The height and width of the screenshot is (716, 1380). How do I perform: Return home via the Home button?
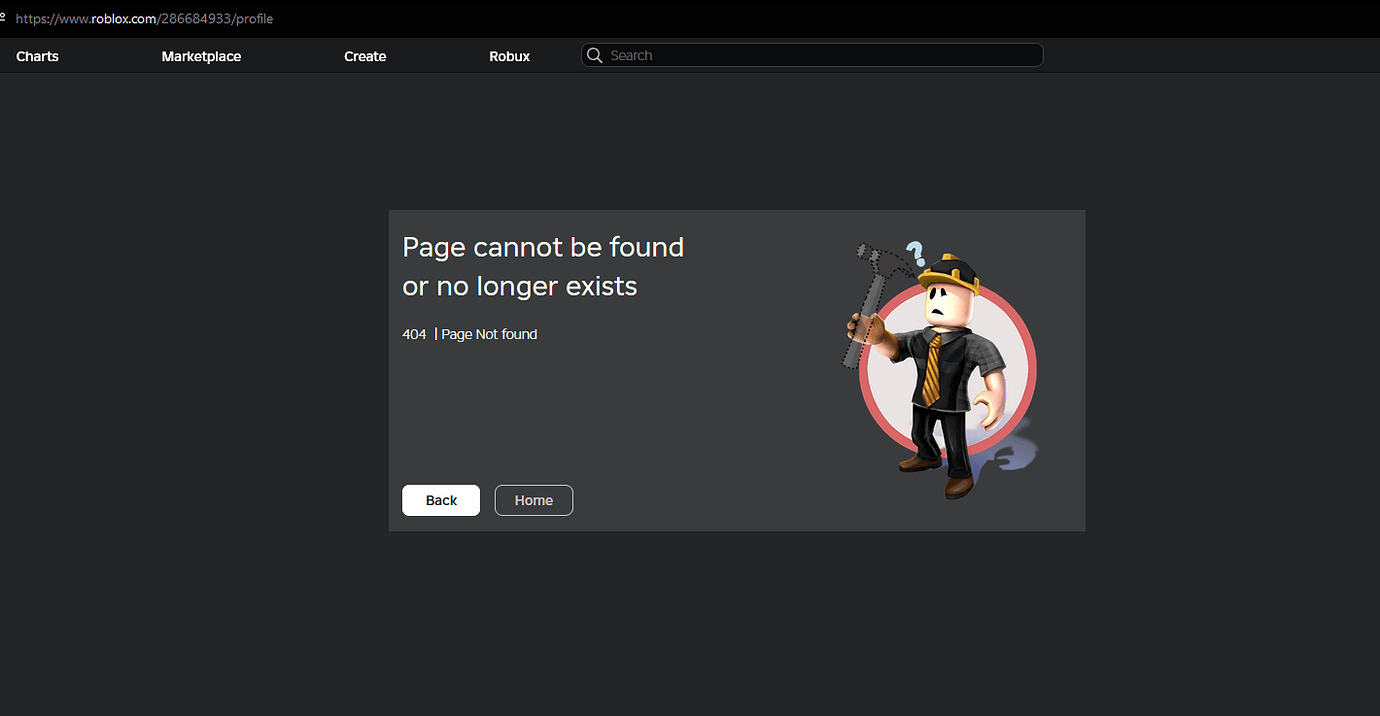533,500
